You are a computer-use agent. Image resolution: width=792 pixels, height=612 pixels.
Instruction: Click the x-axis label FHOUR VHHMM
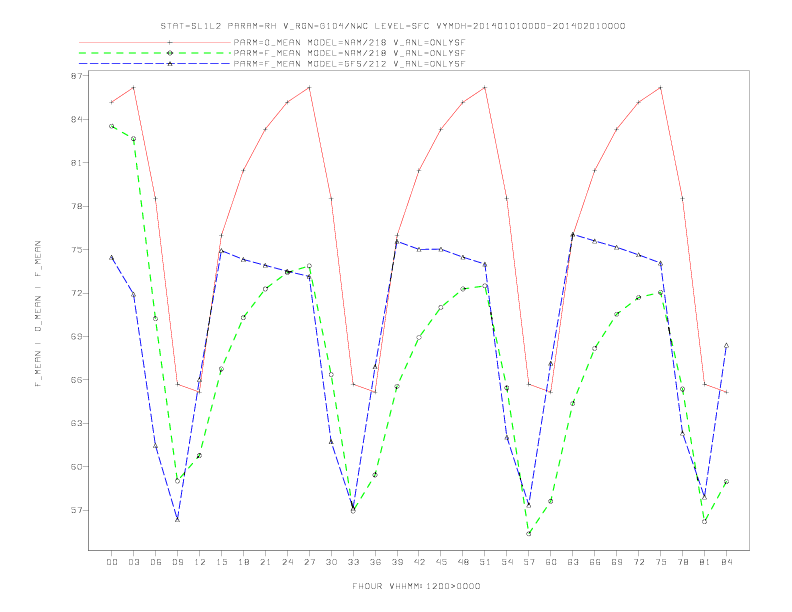coord(416,586)
